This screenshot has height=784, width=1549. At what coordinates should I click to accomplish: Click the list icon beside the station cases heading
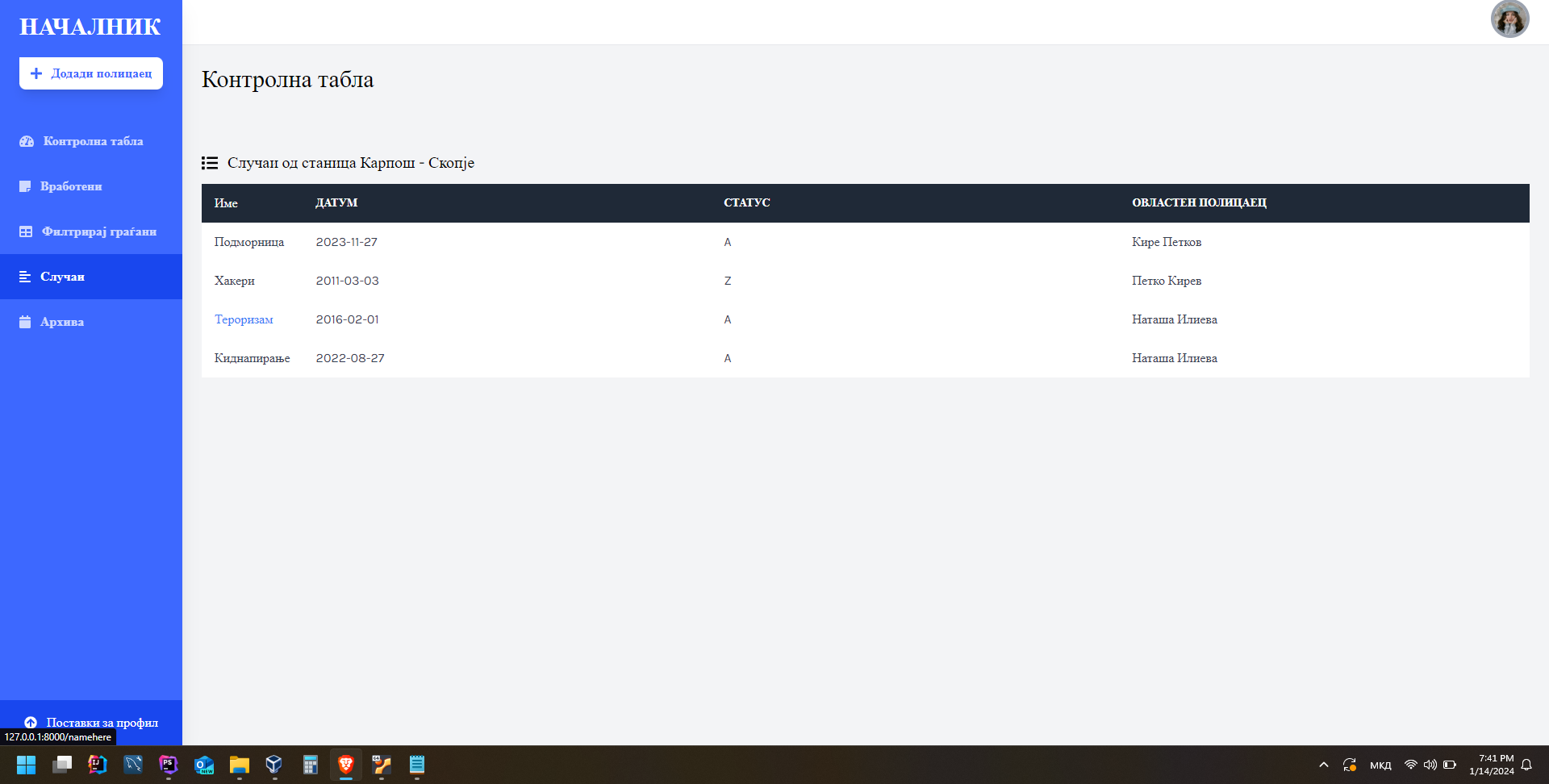210,163
